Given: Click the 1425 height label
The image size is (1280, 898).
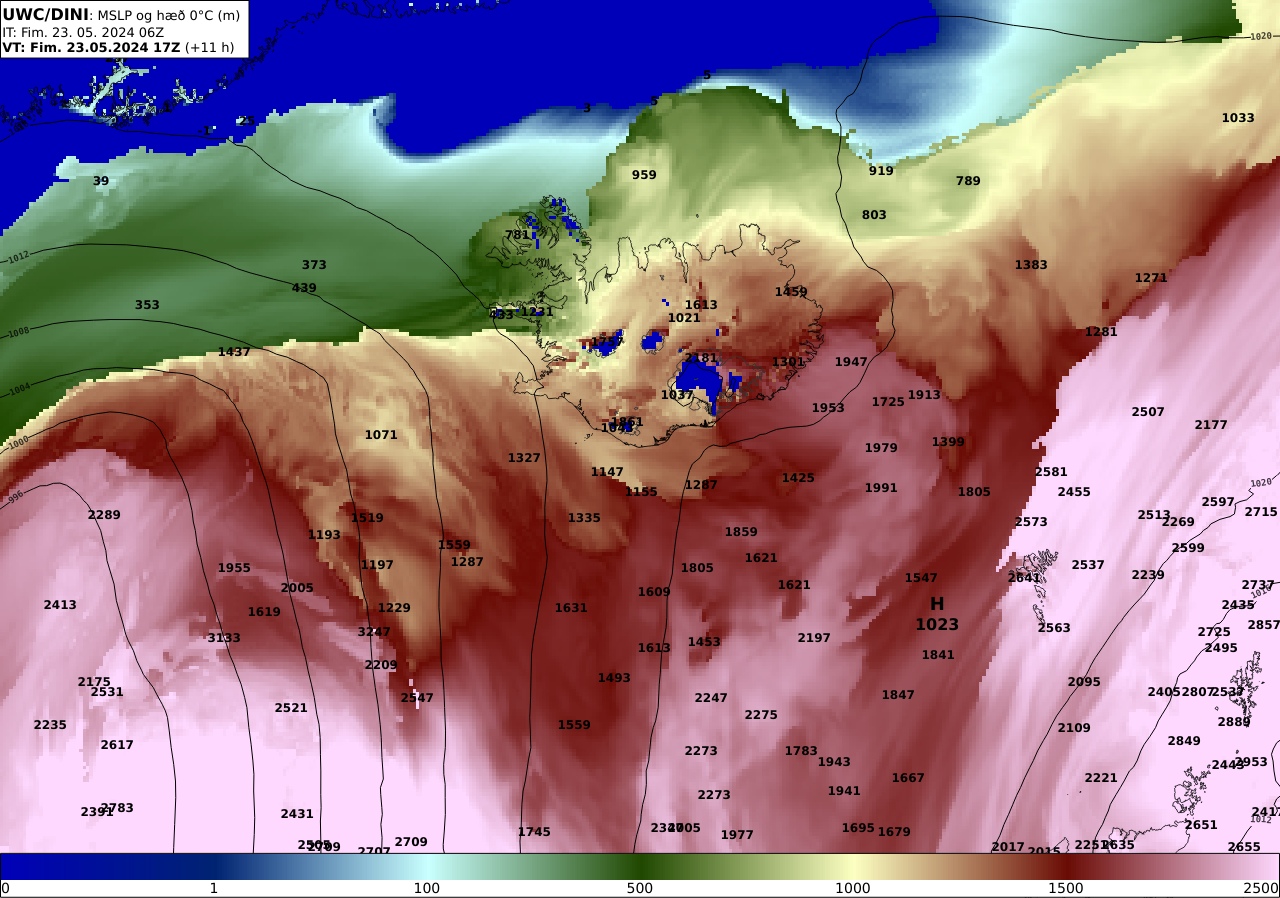Looking at the screenshot, I should pyautogui.click(x=798, y=478).
